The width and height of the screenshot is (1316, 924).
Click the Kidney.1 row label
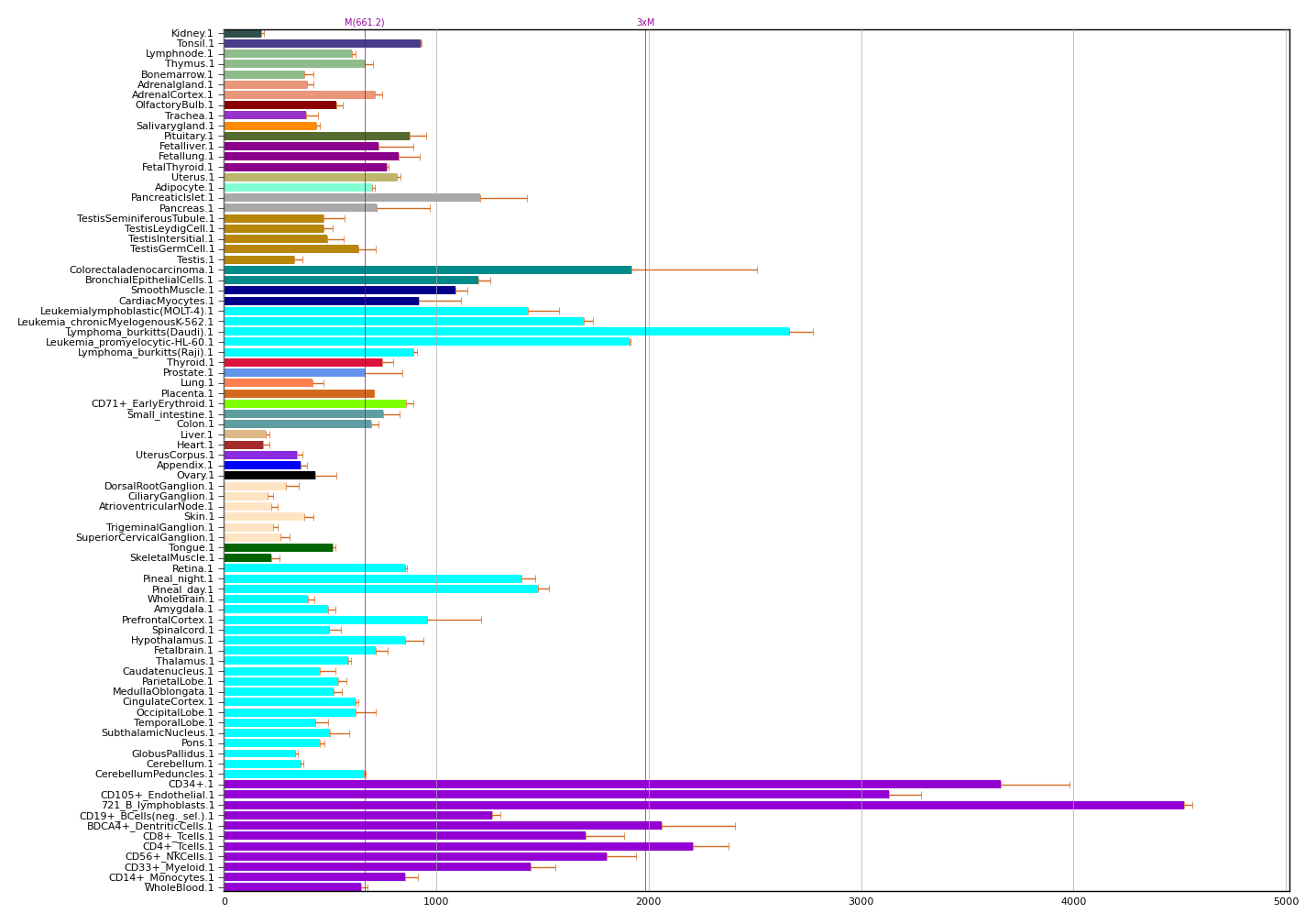click(x=192, y=33)
